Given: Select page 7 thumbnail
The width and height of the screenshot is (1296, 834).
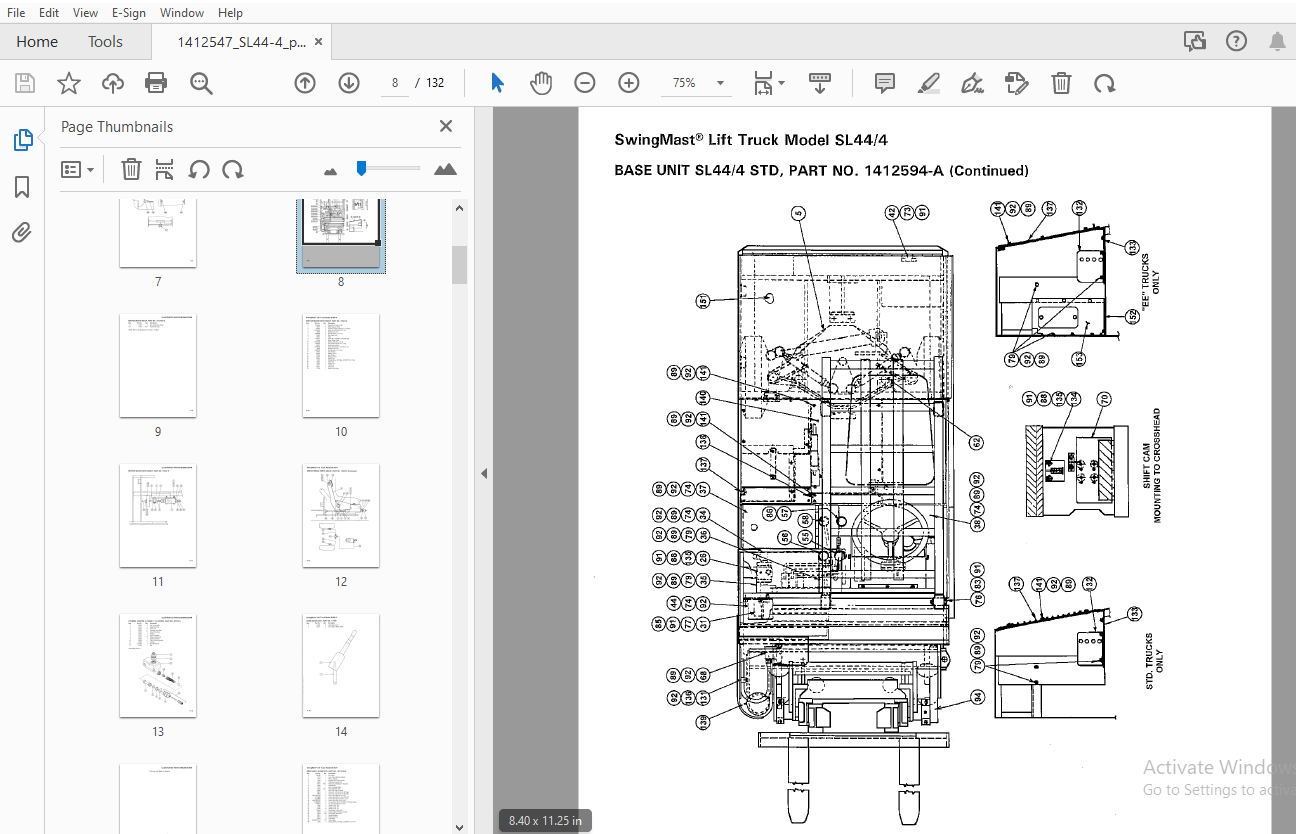Looking at the screenshot, I should coord(158,233).
